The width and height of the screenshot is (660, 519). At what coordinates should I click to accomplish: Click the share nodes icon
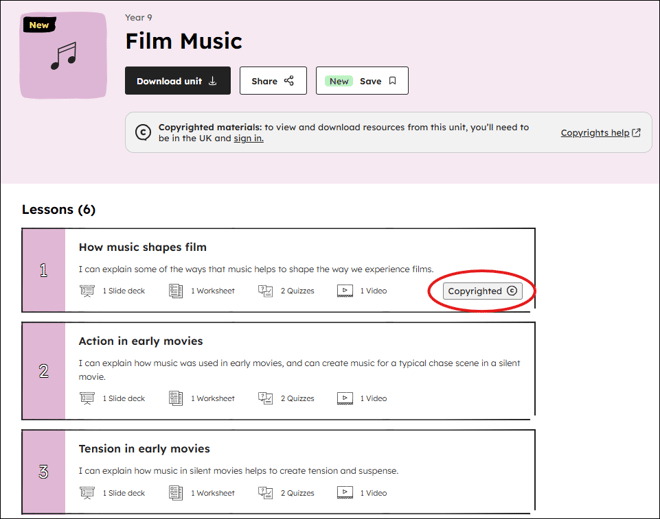289,81
